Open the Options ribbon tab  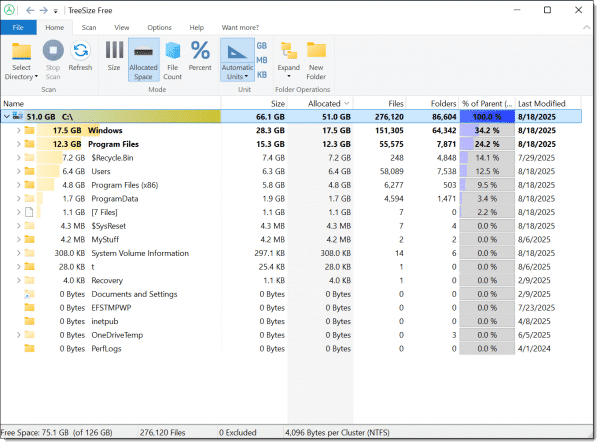(x=159, y=28)
